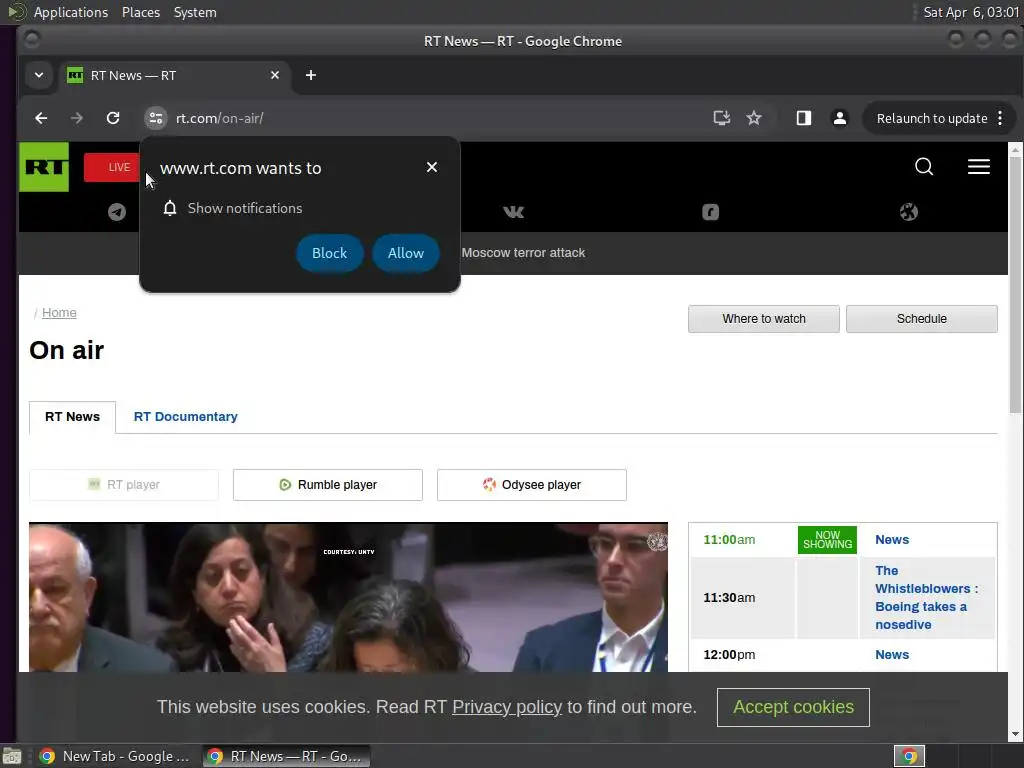Block notifications from rt.com
Screen dimensions: 1024x768
click(x=329, y=253)
